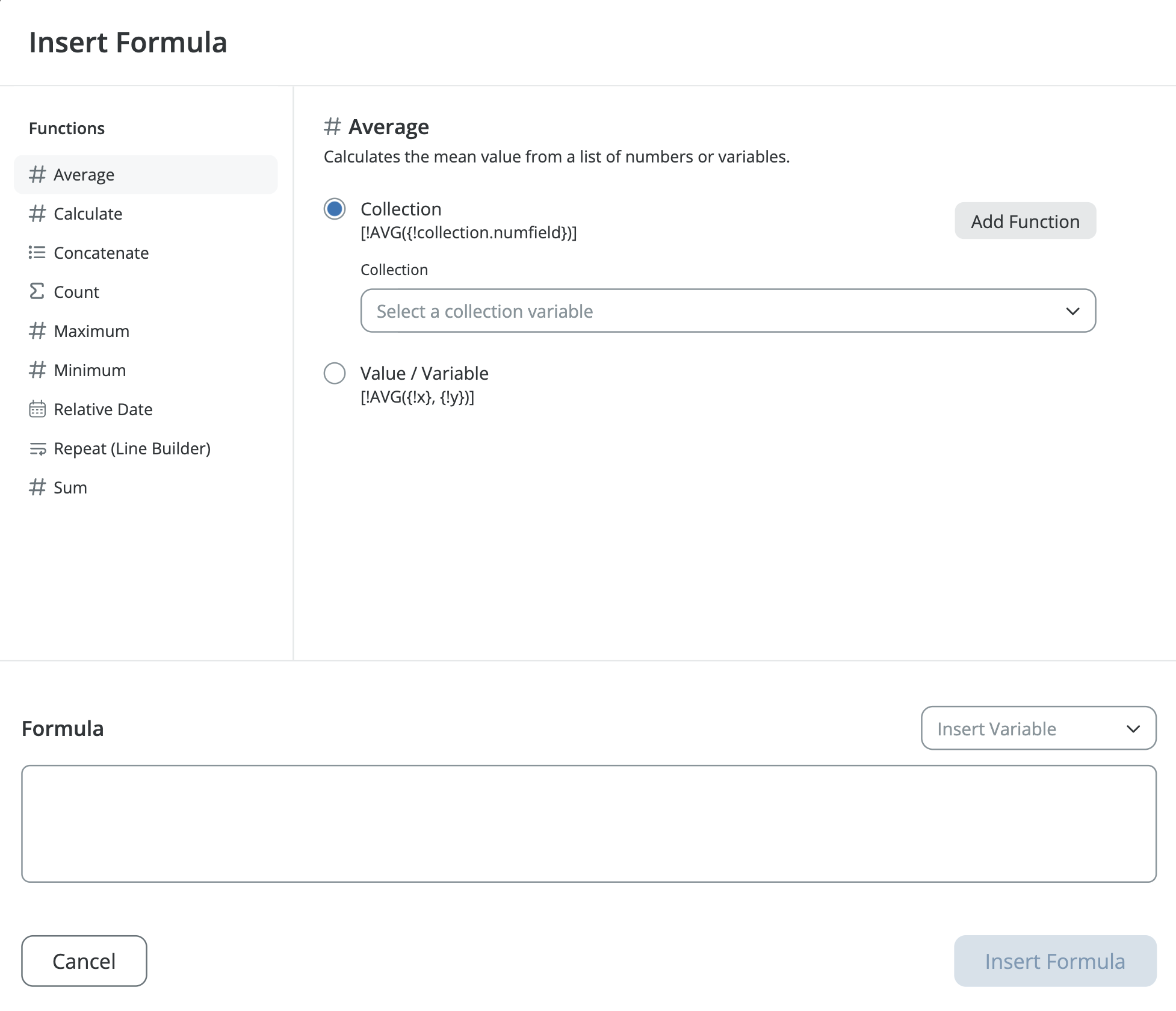This screenshot has width=1176, height=1011.
Task: Click the sigma icon beside Count
Action: pyautogui.click(x=37, y=292)
